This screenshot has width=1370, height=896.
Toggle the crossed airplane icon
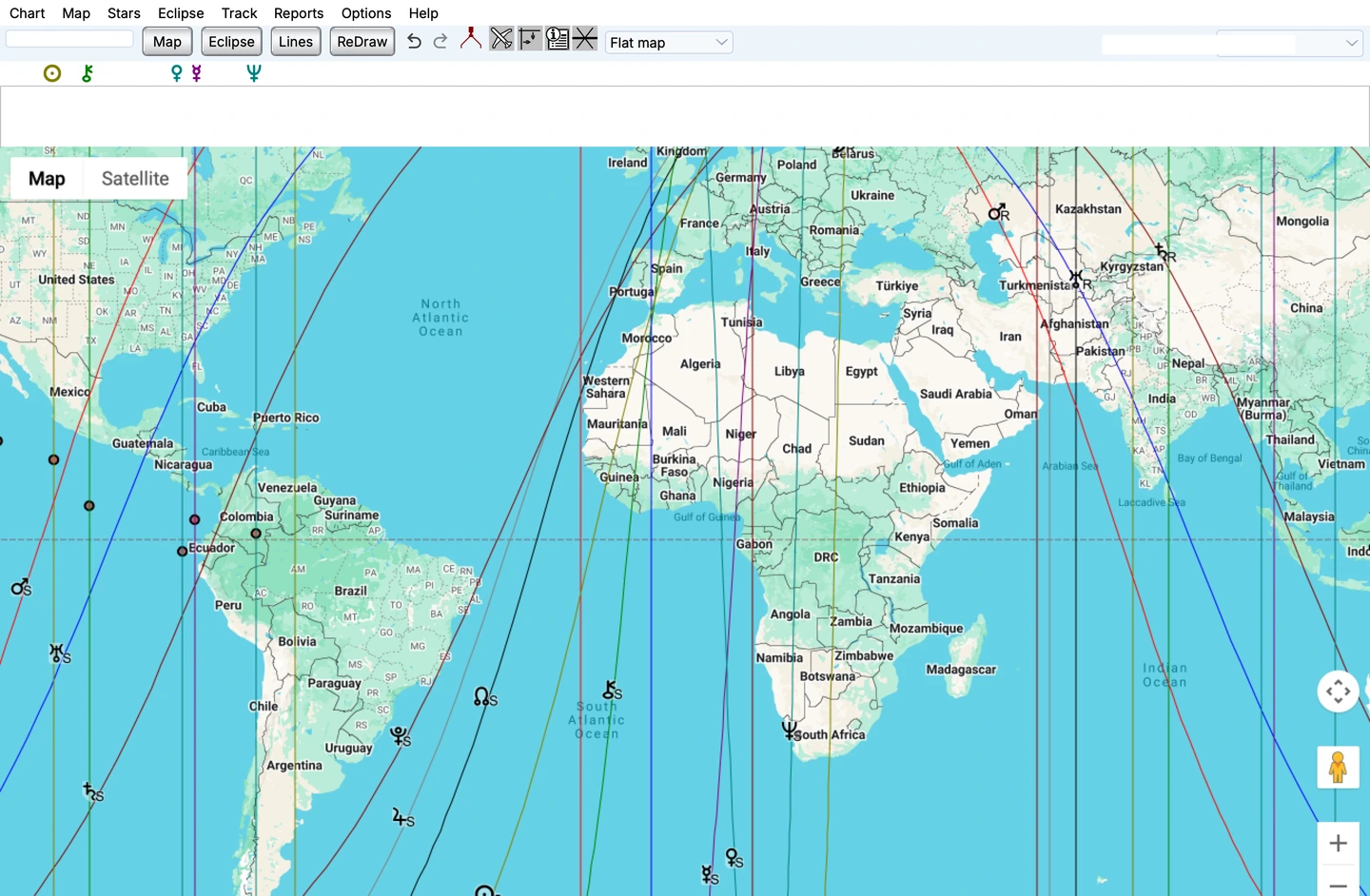pyautogui.click(x=501, y=38)
